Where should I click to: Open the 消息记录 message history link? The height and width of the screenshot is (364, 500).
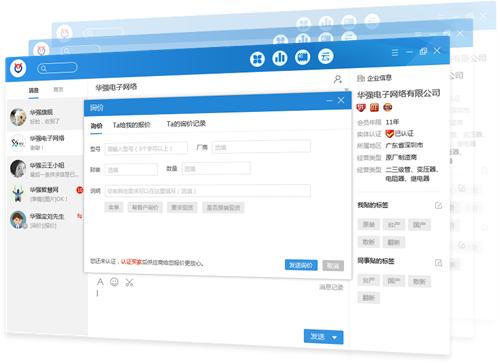click(331, 287)
